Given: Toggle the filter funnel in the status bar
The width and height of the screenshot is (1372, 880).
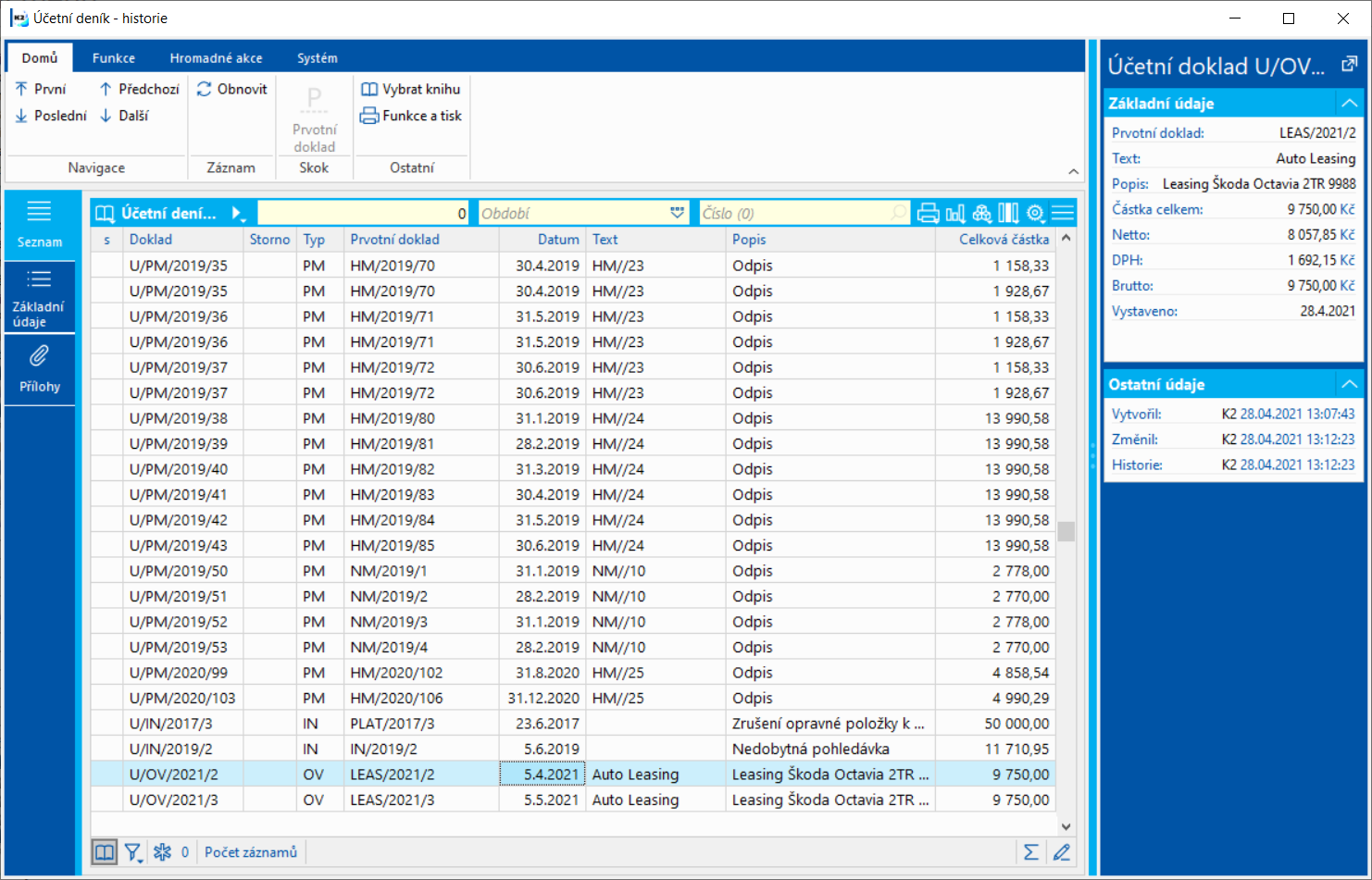Looking at the screenshot, I should click(x=133, y=852).
